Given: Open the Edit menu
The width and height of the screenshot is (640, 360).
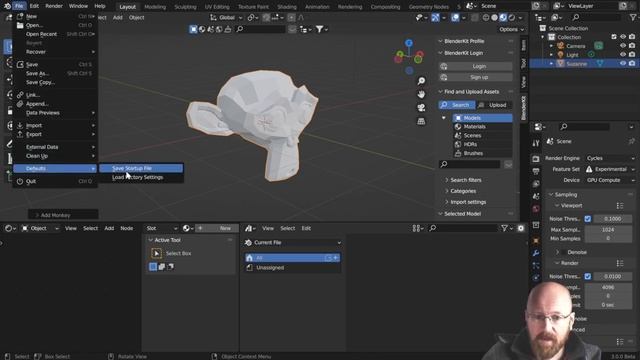Looking at the screenshot, I should point(34,6).
